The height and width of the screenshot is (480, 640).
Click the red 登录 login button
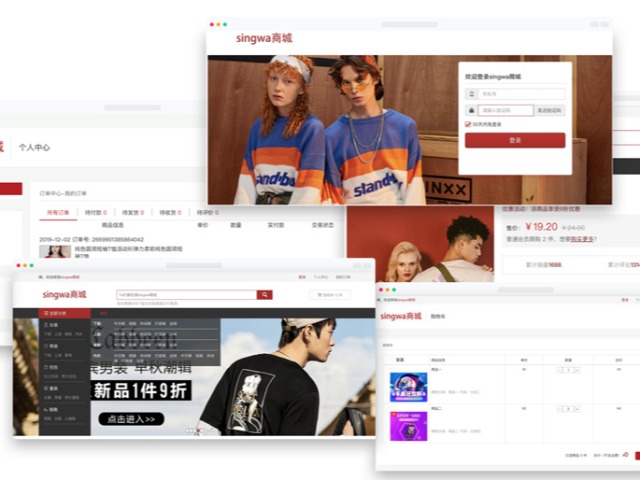click(515, 140)
